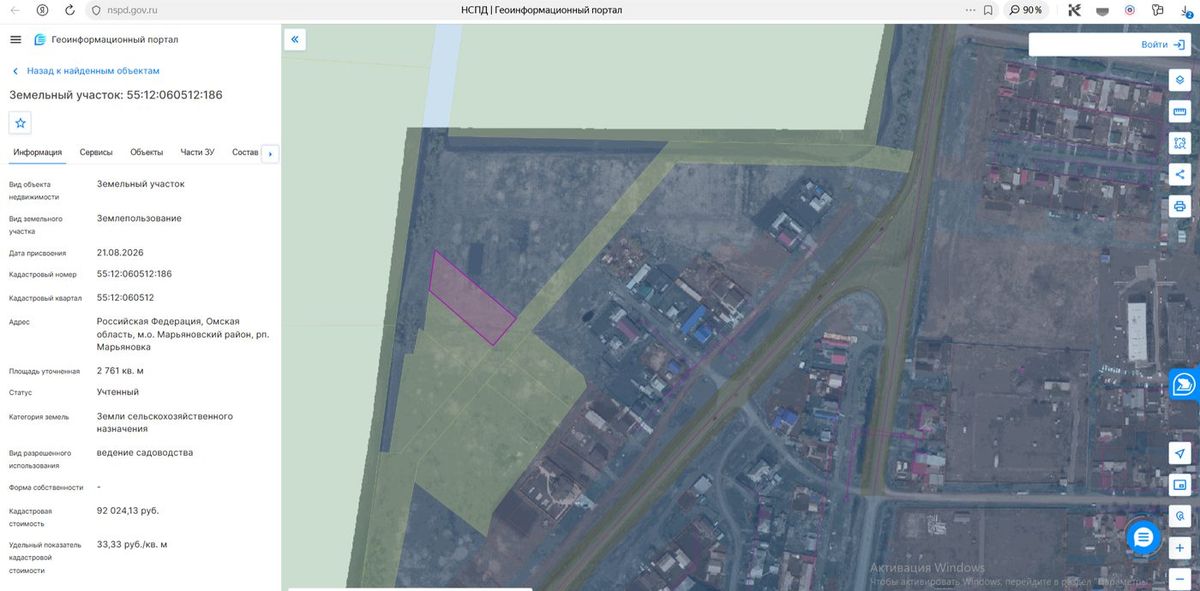Open the hamburger main menu

(x=15, y=39)
